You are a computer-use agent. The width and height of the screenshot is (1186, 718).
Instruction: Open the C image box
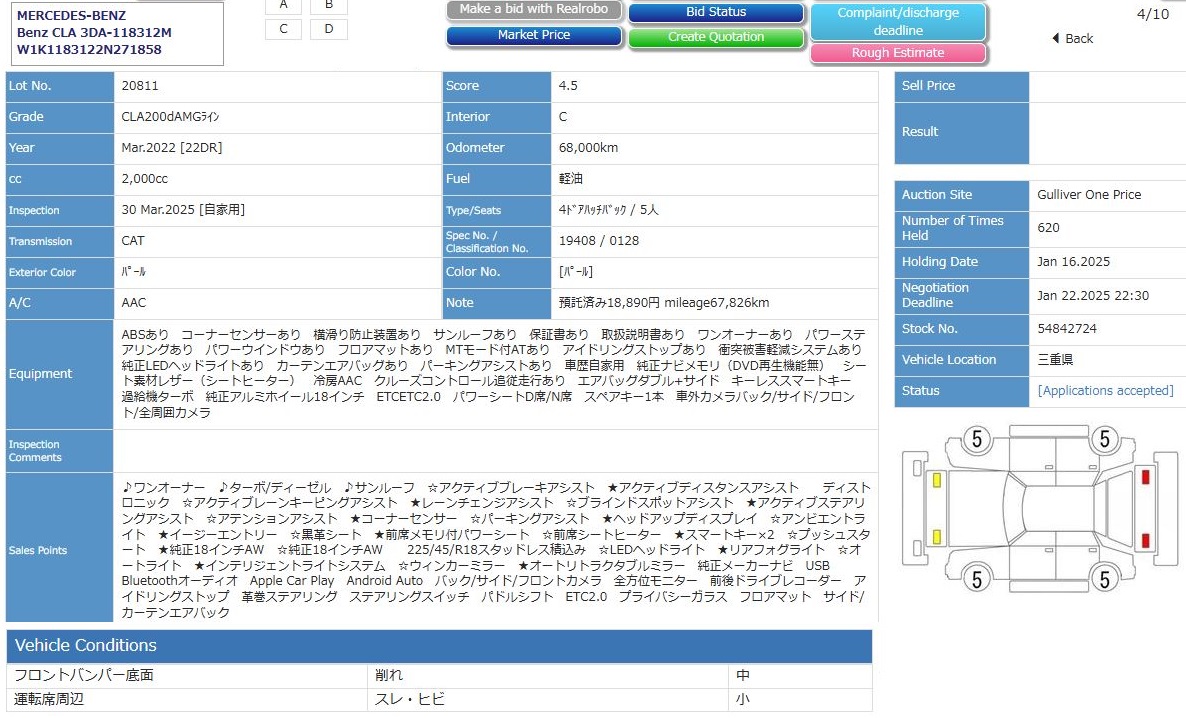284,28
